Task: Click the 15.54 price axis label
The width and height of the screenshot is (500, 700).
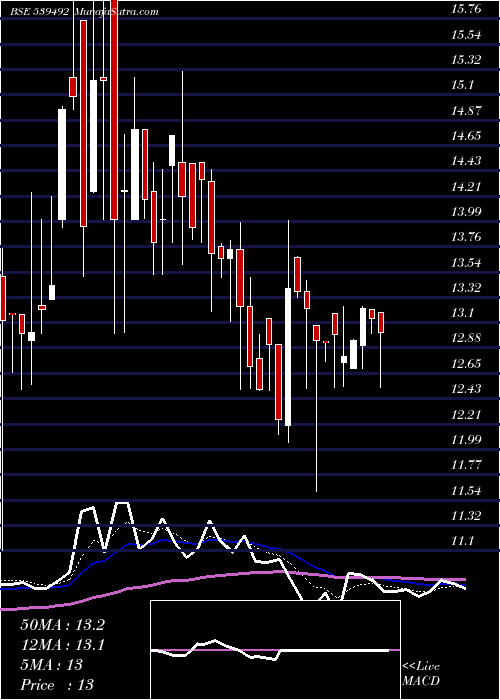Action: click(466, 34)
